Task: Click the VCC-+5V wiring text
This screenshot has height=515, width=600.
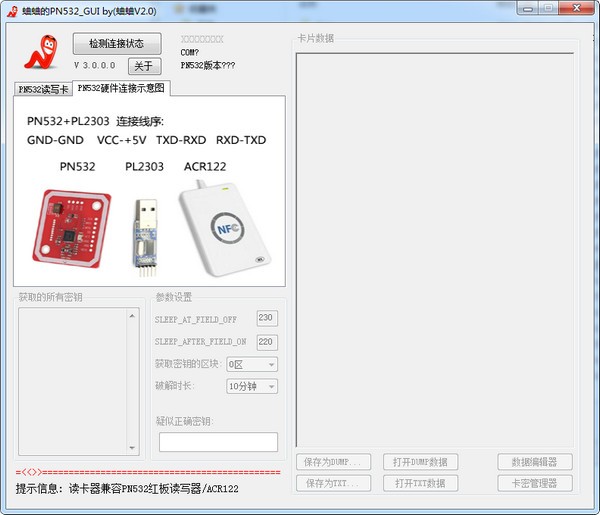Action: 122,140
